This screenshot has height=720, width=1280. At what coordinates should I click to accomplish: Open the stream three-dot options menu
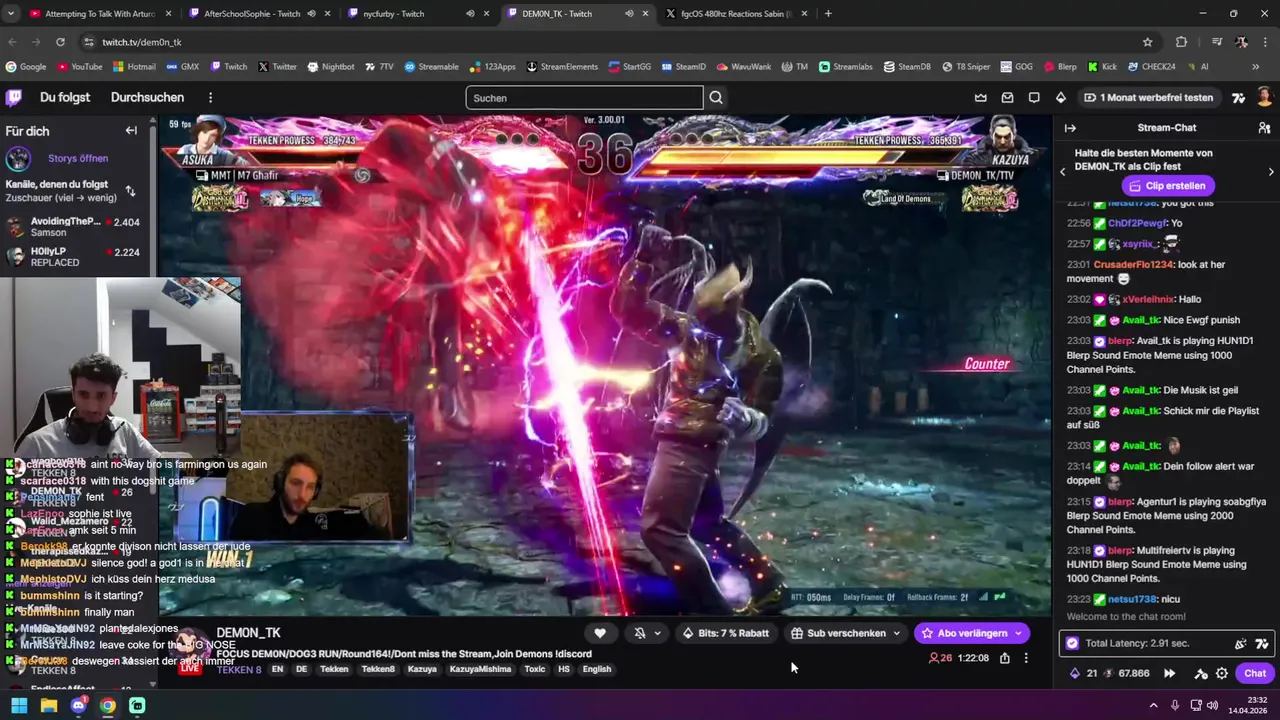1026,658
